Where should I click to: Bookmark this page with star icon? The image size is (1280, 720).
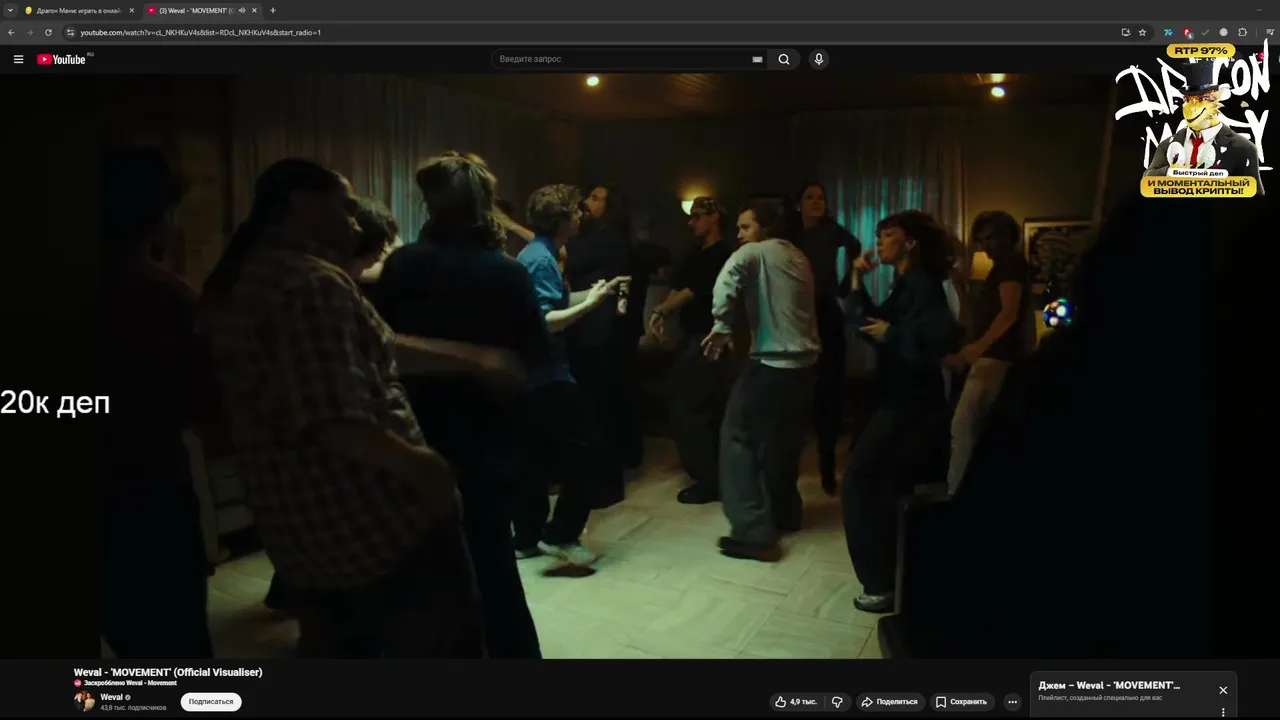tap(1142, 32)
